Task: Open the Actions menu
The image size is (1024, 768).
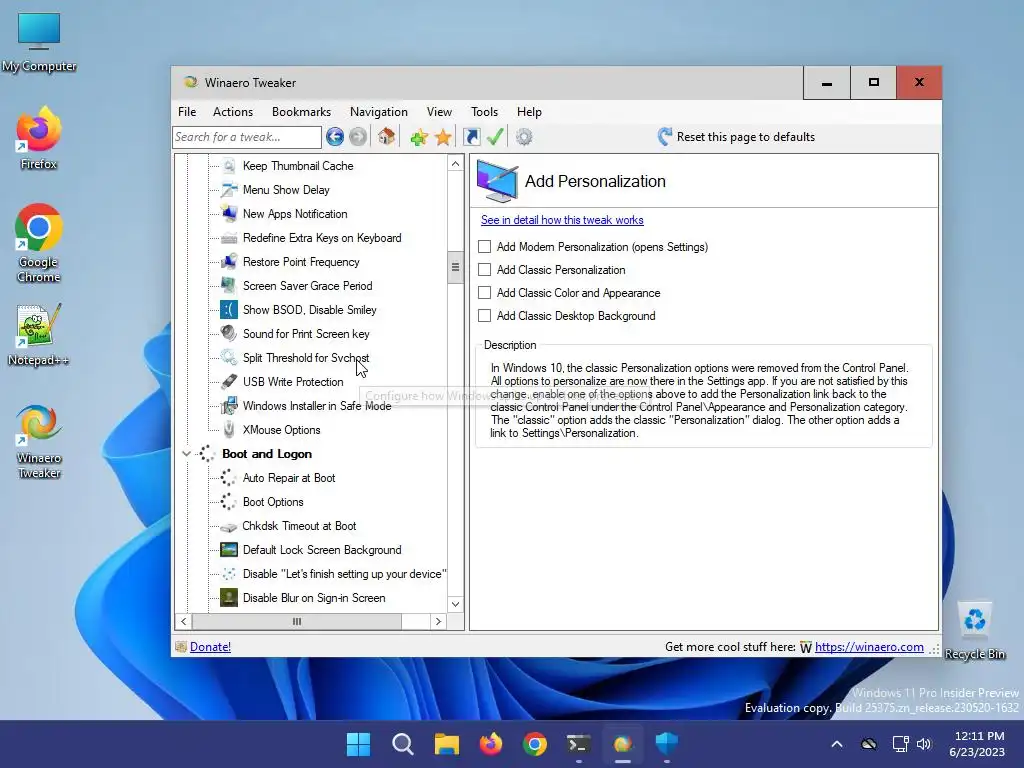Action: [x=232, y=112]
